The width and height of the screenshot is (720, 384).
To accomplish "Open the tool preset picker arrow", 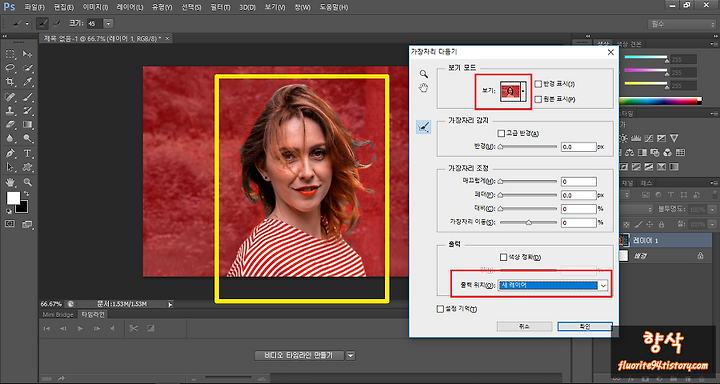I will tap(27, 23).
